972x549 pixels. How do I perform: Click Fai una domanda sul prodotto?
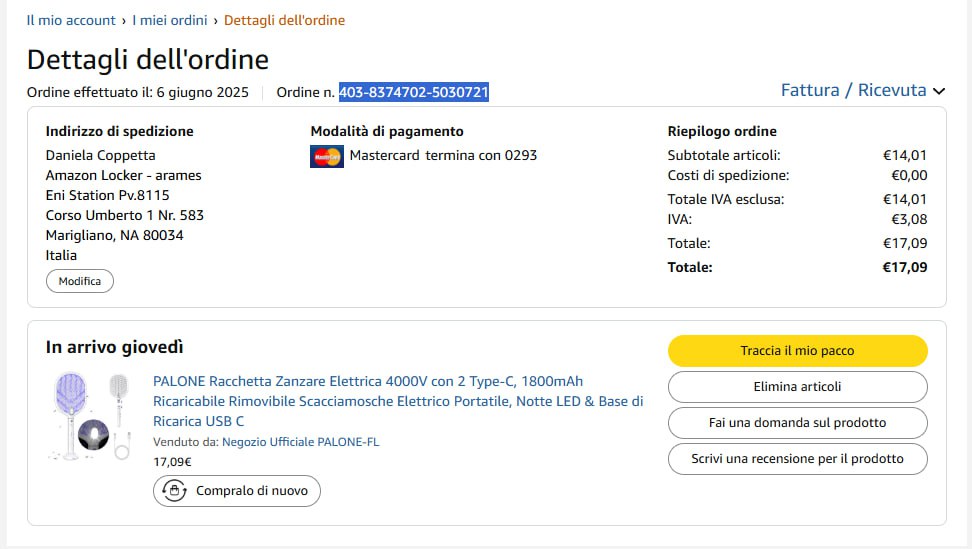[x=797, y=423]
